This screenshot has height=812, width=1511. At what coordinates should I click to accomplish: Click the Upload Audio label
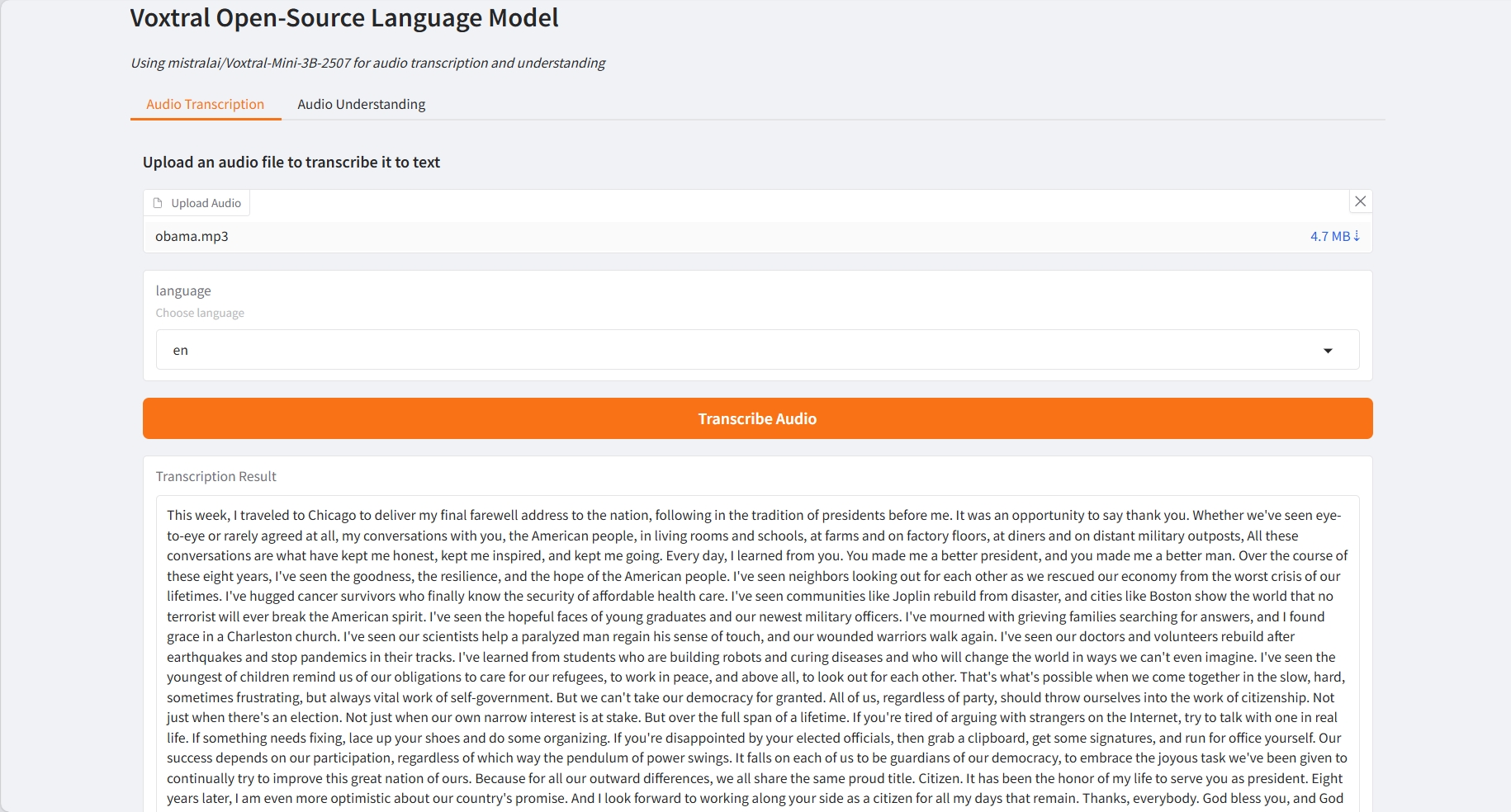206,203
